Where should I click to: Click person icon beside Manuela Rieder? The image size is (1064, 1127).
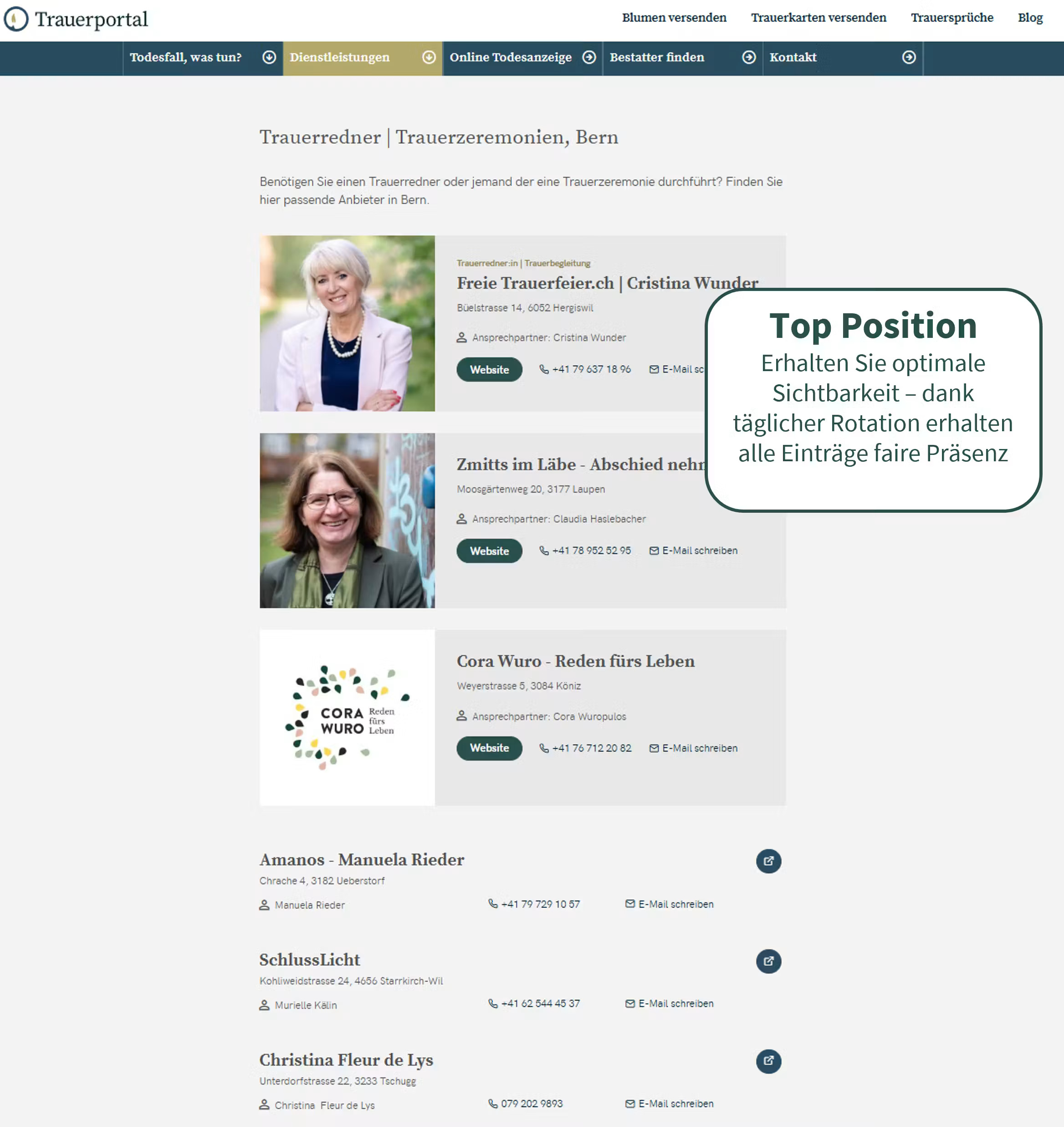pos(264,905)
